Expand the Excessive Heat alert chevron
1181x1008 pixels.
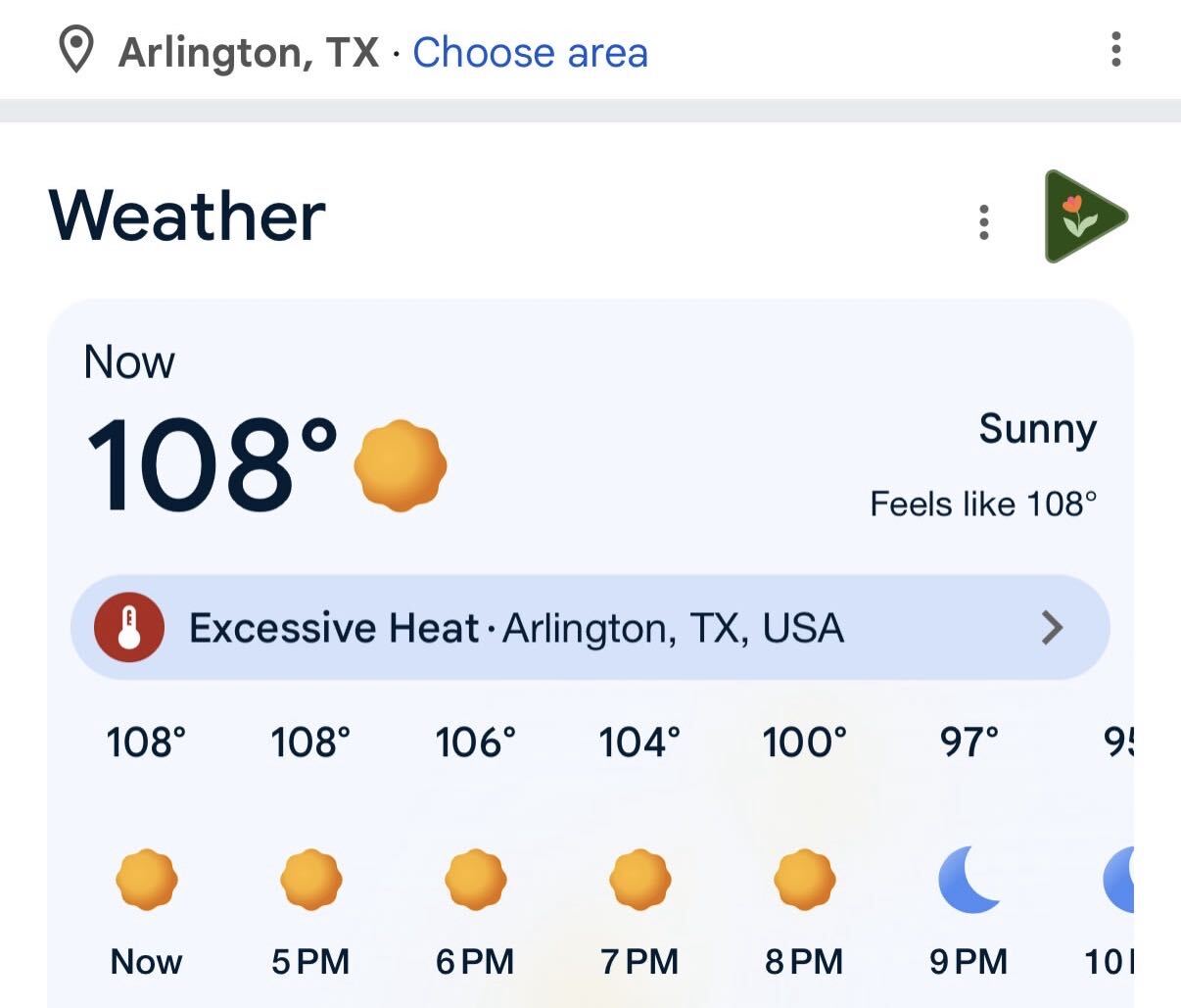tap(1052, 627)
